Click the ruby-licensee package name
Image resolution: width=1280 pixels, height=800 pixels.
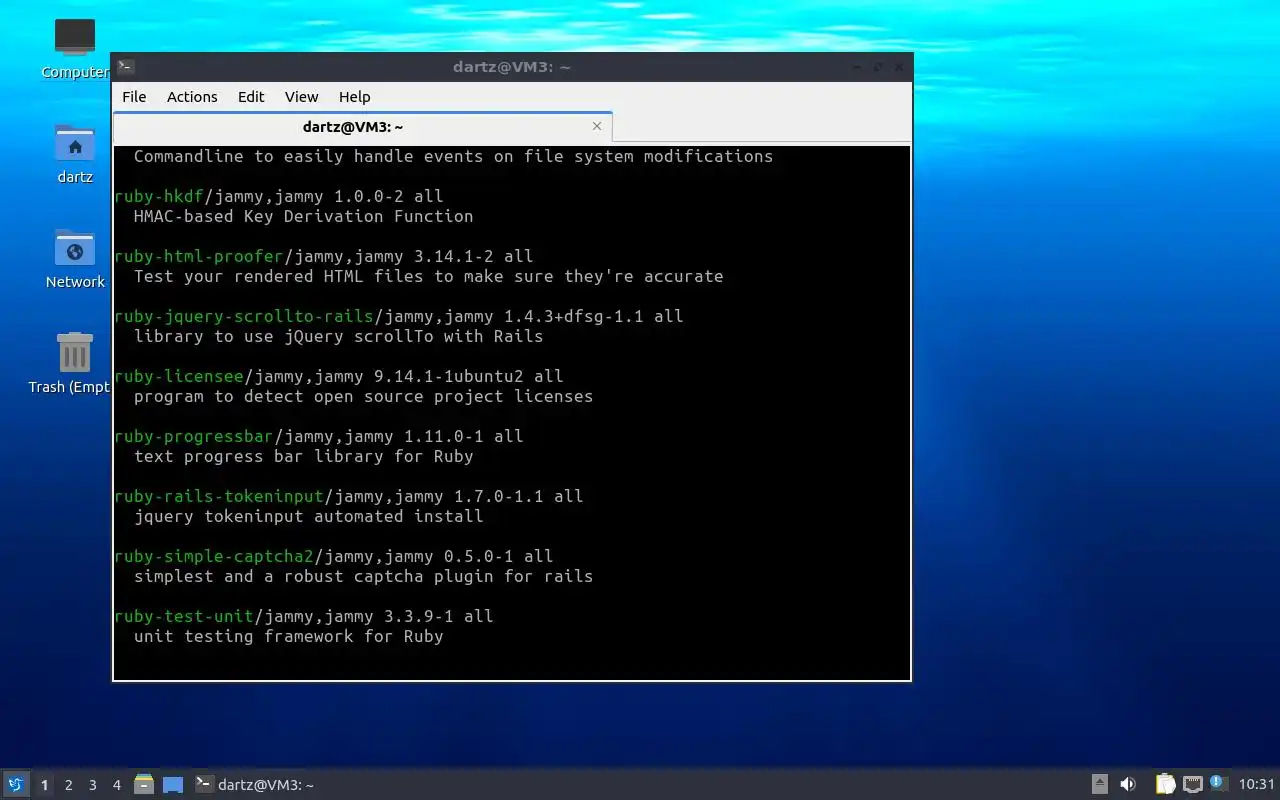[x=179, y=376]
